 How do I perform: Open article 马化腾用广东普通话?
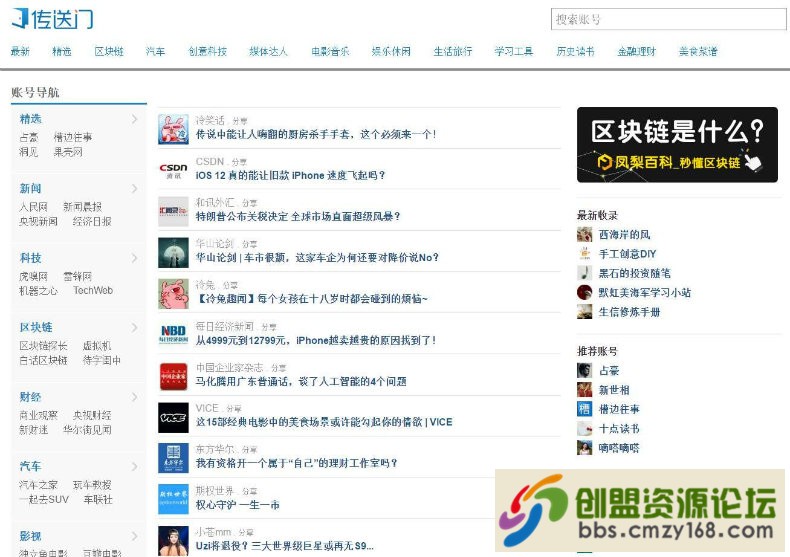click(x=301, y=382)
